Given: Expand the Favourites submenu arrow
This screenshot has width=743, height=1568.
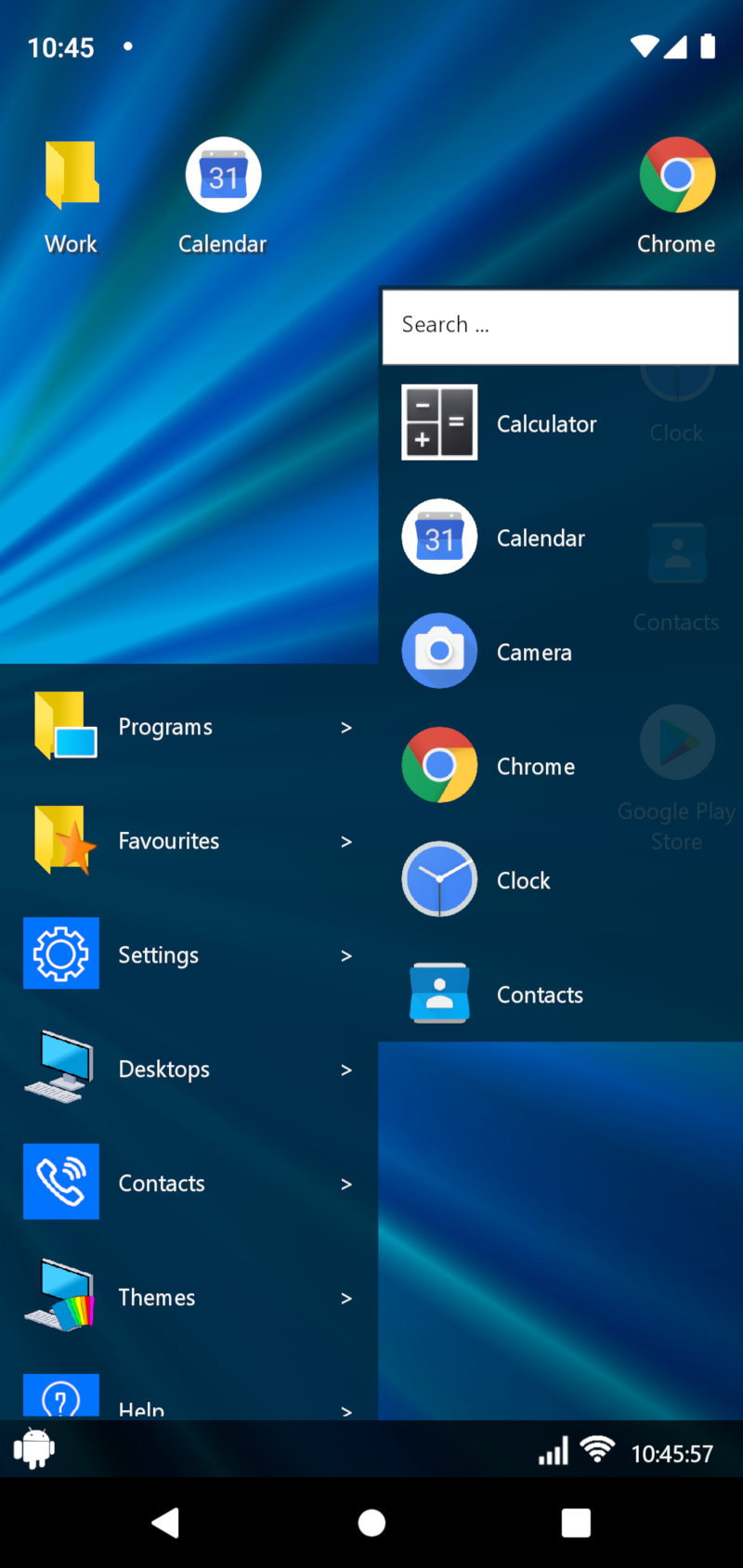Looking at the screenshot, I should click(346, 842).
